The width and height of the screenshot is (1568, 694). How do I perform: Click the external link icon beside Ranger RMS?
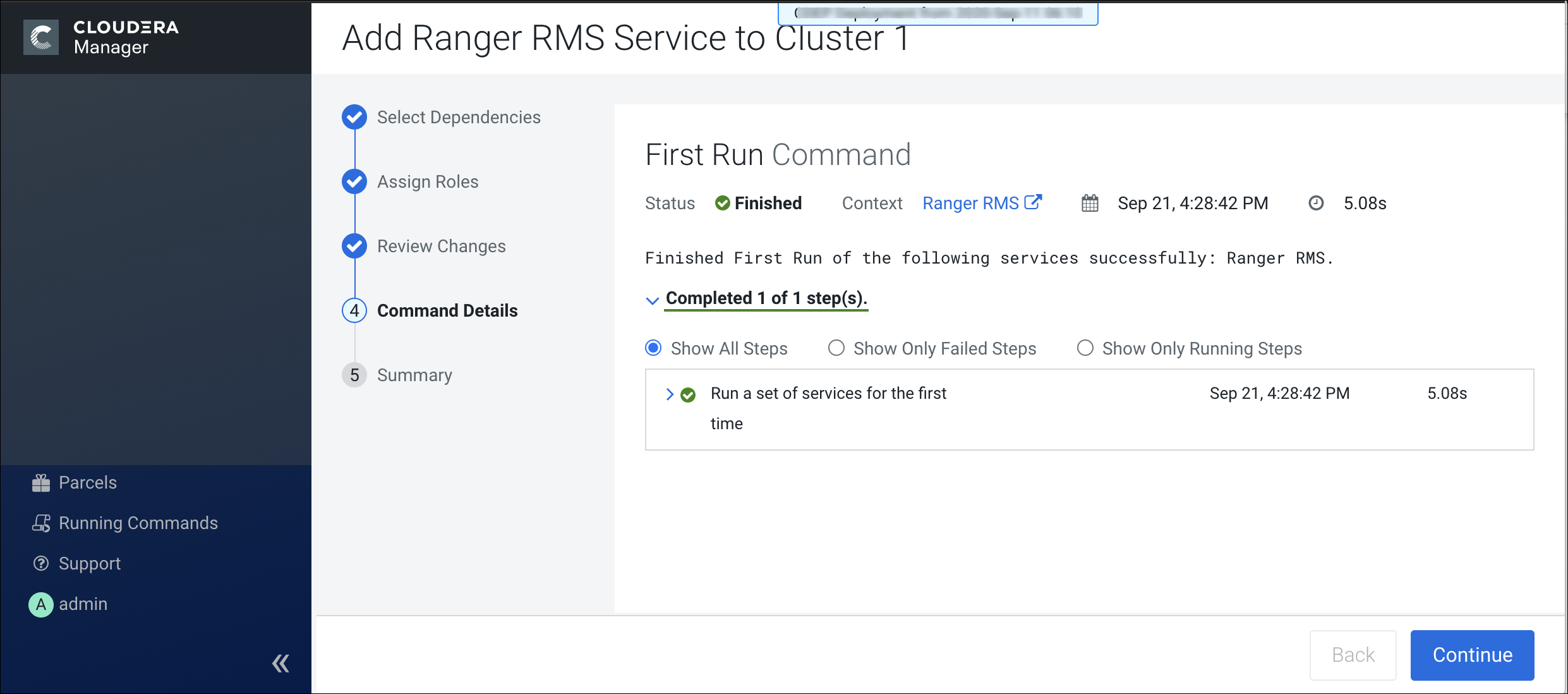click(1033, 202)
